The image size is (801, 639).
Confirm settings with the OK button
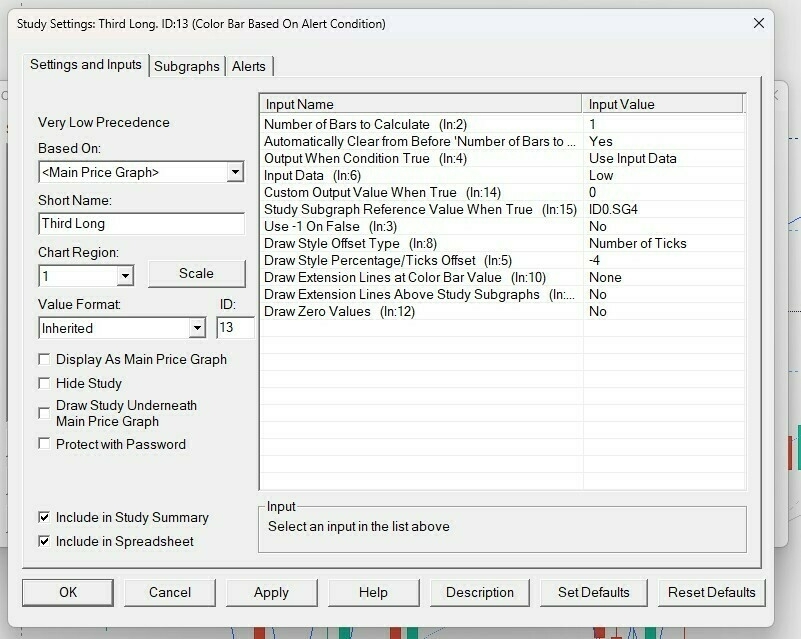point(67,592)
